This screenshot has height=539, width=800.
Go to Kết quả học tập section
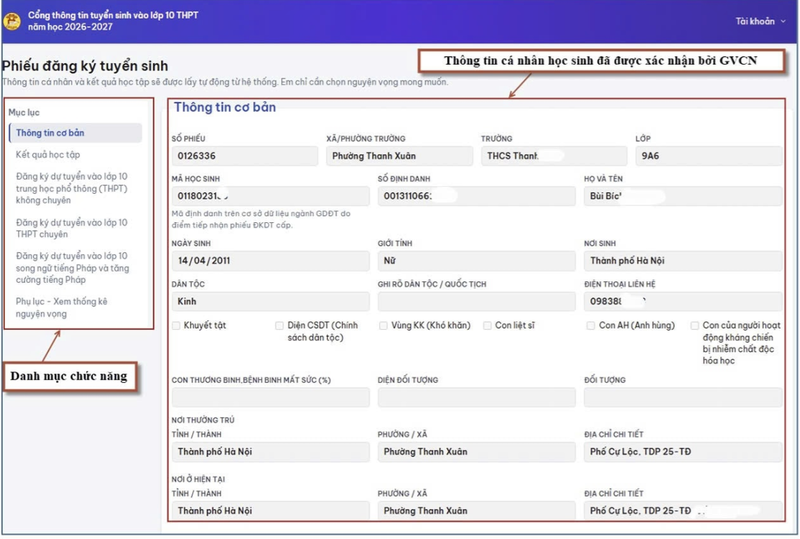(x=48, y=155)
